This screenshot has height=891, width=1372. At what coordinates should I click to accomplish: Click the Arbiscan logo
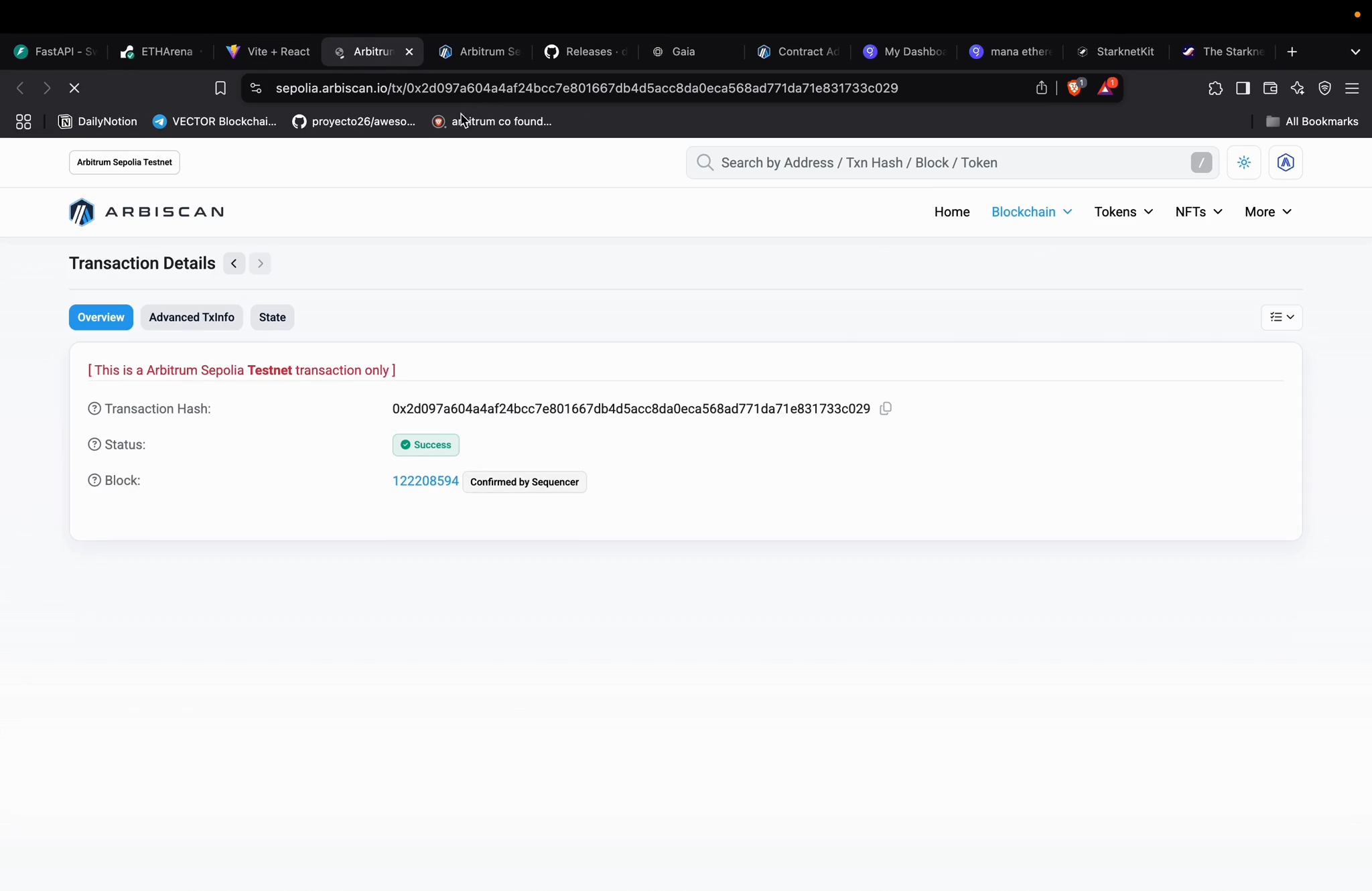pos(147,212)
